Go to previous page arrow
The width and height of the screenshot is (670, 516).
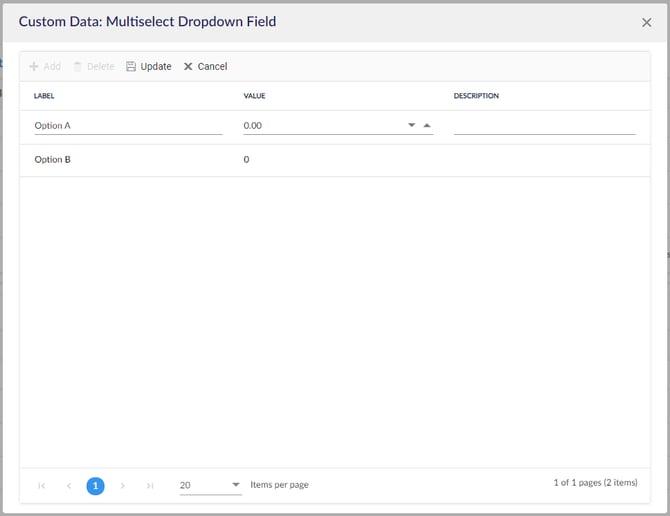(69, 486)
